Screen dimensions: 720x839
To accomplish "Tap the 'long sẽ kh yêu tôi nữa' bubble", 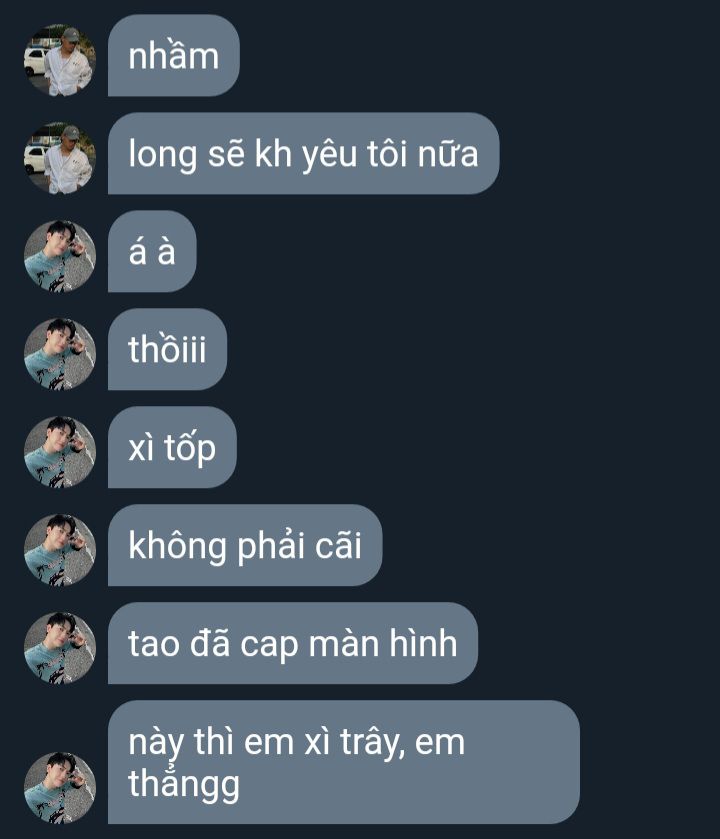I will pyautogui.click(x=303, y=154).
